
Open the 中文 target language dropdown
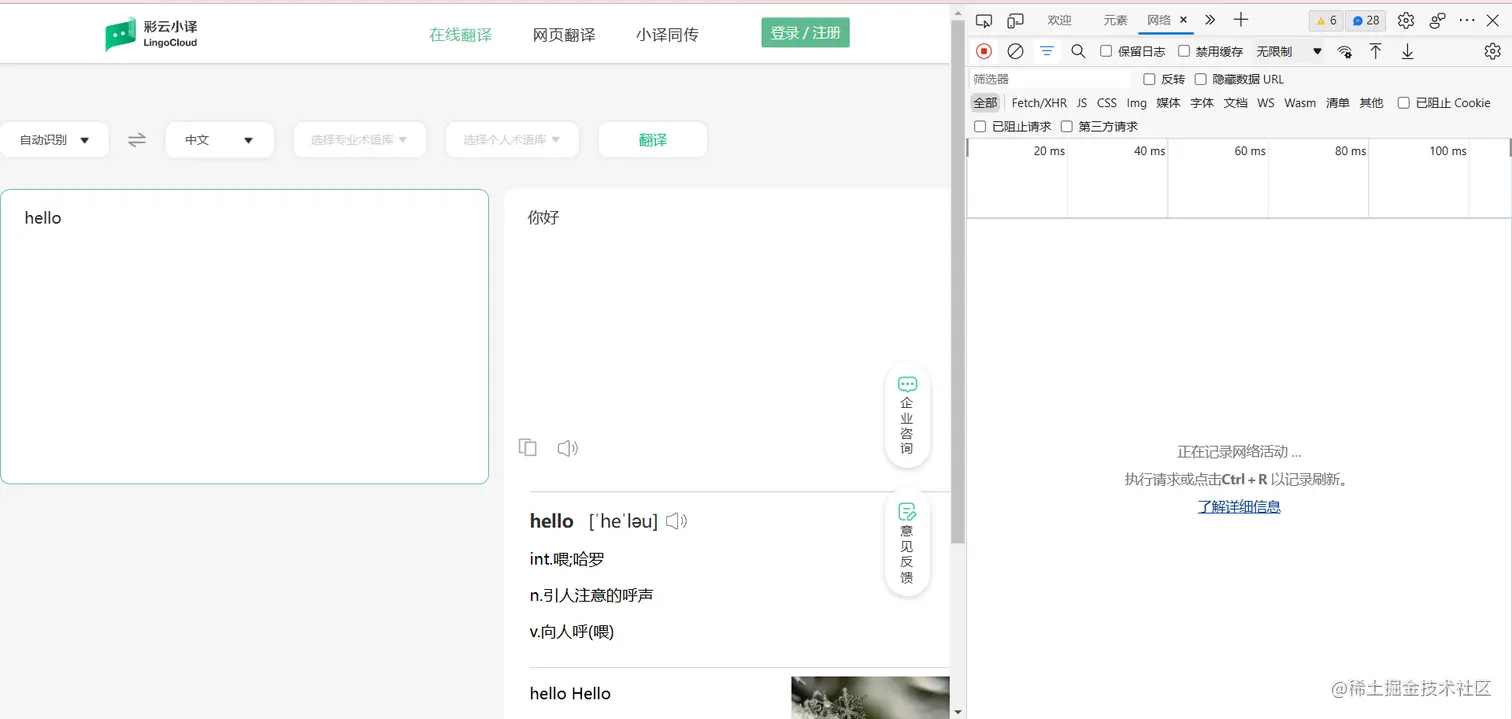(x=219, y=140)
